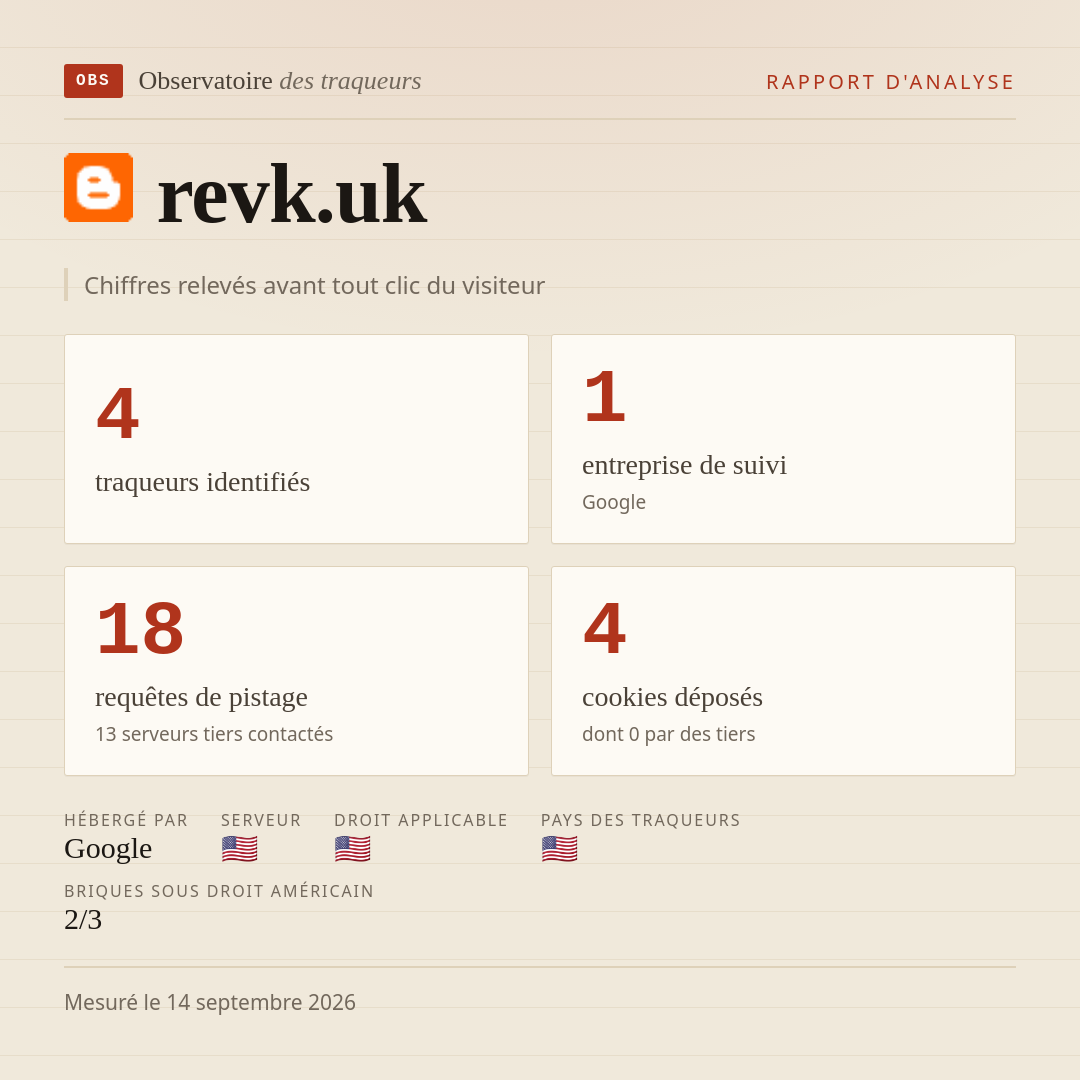
Task: Click 'Briques sous droit américain' label
Action: tap(219, 891)
